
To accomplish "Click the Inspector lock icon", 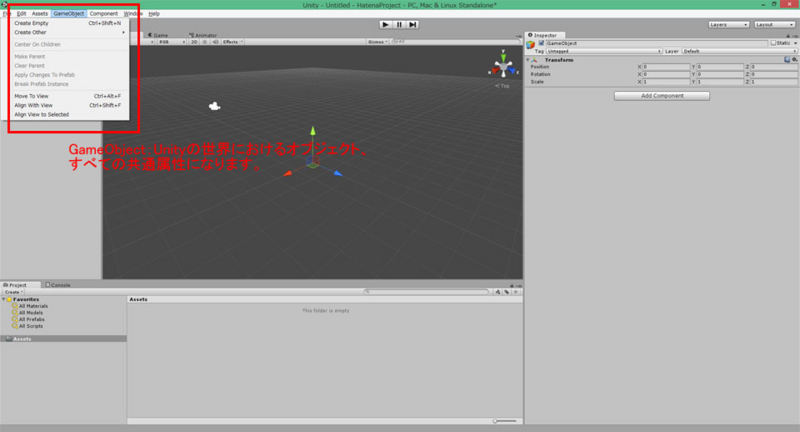I will click(788, 36).
